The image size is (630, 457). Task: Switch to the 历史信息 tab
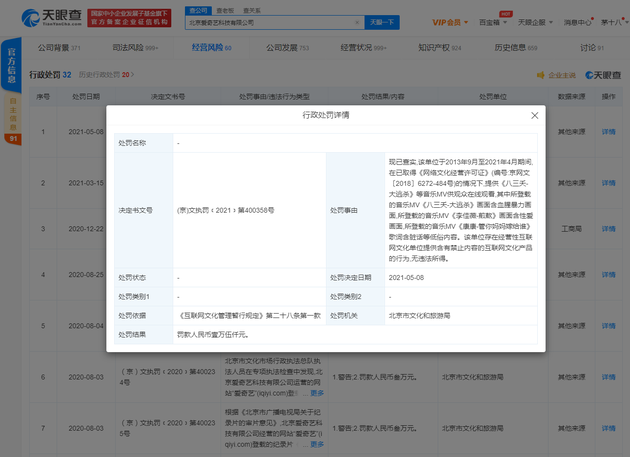click(x=515, y=48)
